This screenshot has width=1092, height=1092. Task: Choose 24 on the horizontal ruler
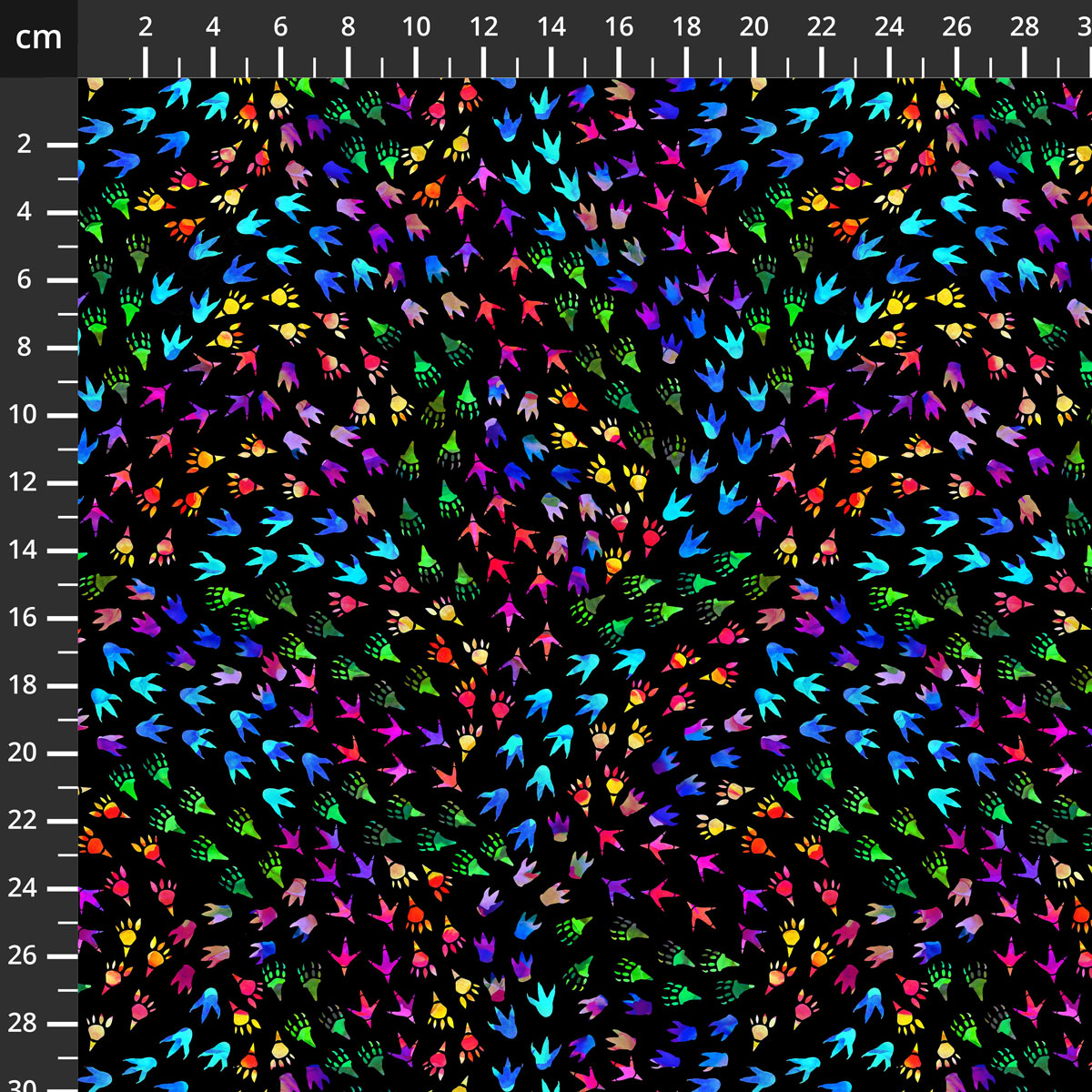tap(889, 27)
